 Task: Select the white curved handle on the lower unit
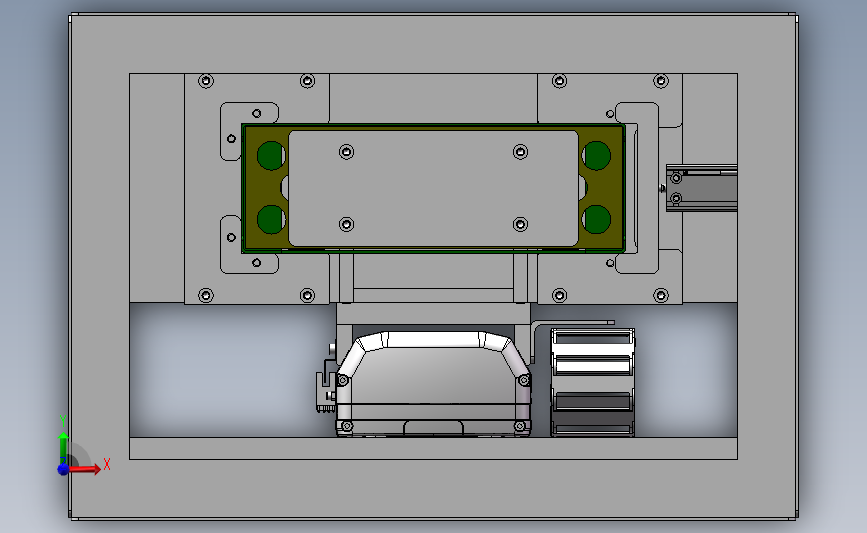click(433, 339)
